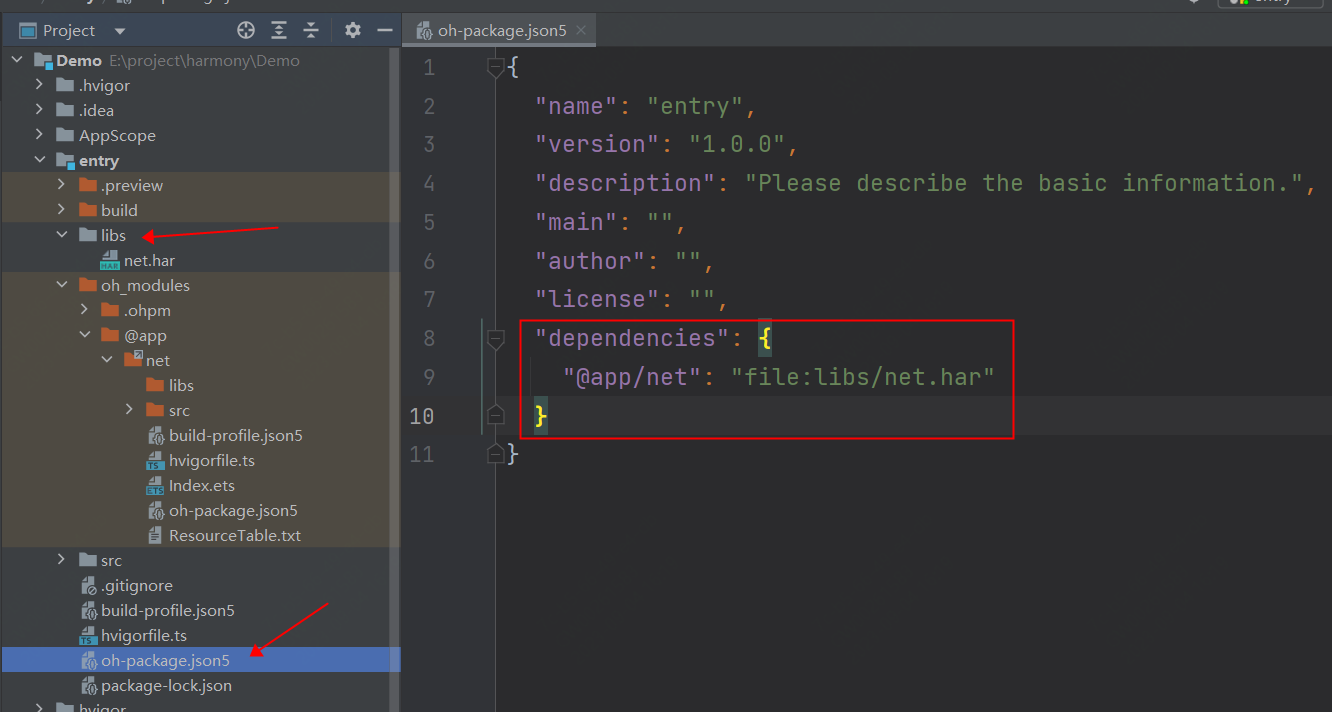The width and height of the screenshot is (1332, 712).
Task: Expand the .hvigor folder
Action: pos(39,86)
